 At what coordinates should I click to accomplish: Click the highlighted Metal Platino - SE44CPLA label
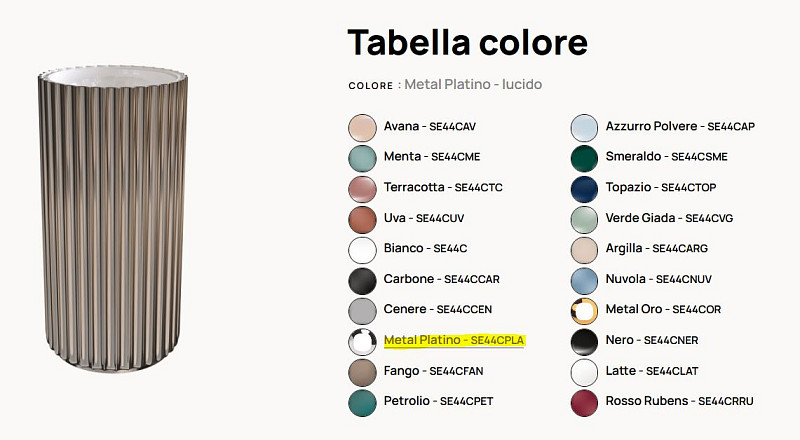click(454, 340)
